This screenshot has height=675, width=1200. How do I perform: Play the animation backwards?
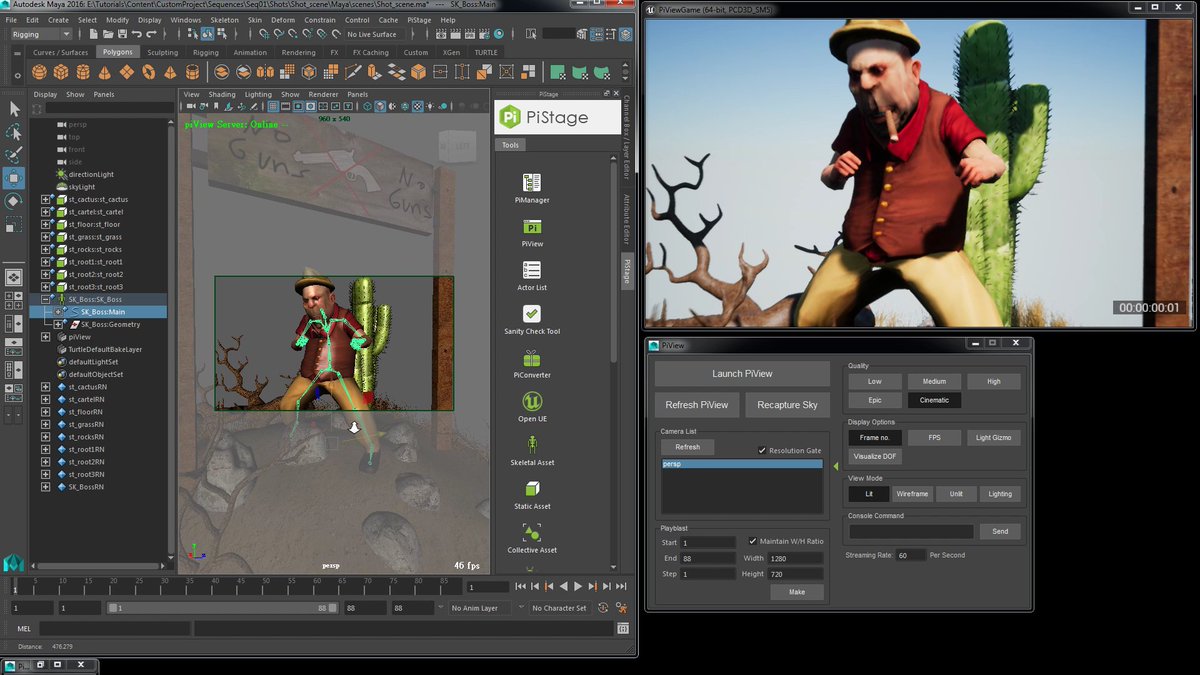[x=564, y=587]
